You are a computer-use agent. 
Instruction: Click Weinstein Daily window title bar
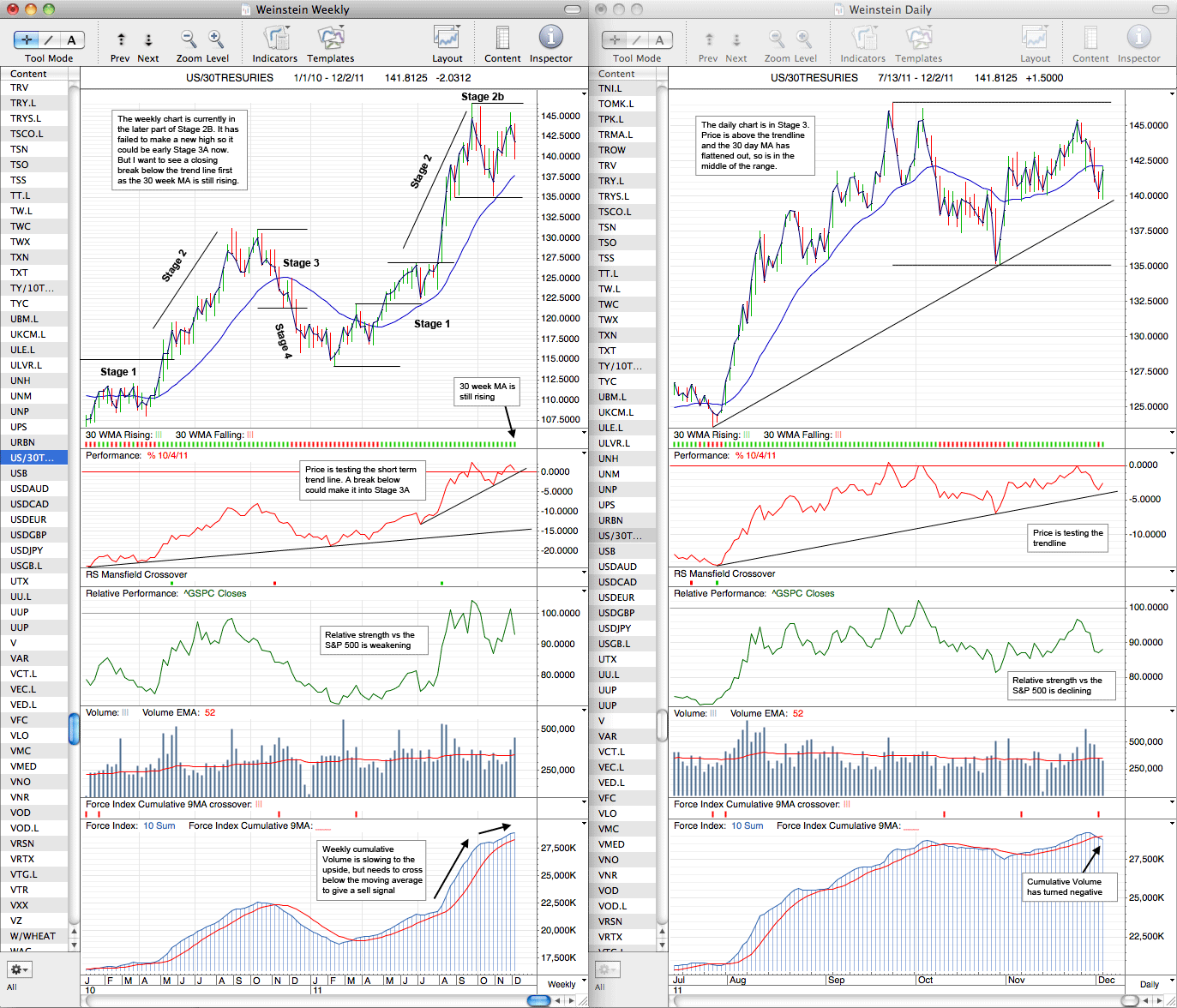[x=882, y=9]
